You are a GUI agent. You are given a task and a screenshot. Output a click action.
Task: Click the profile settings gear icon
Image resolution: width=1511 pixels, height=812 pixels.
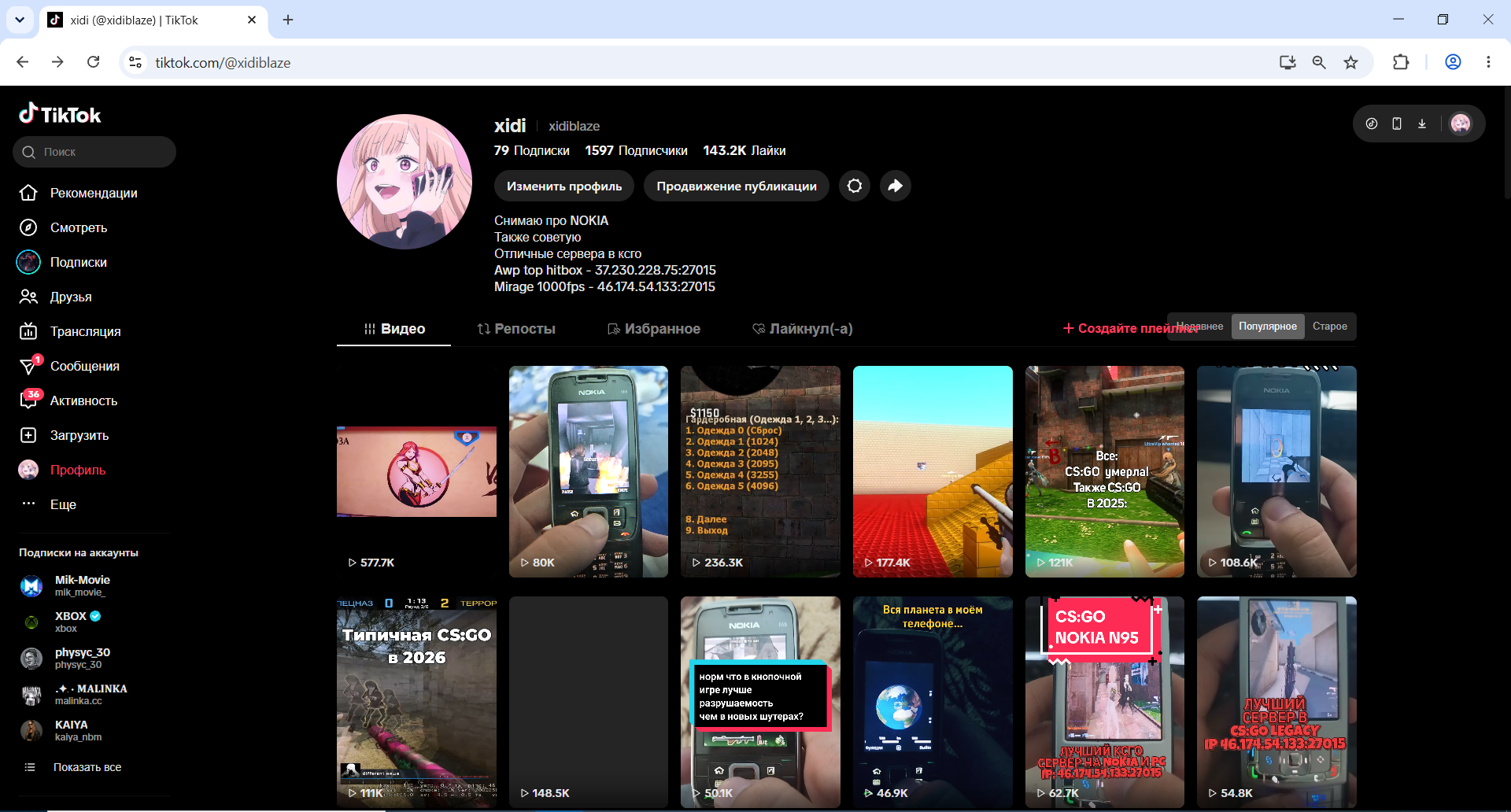click(855, 186)
